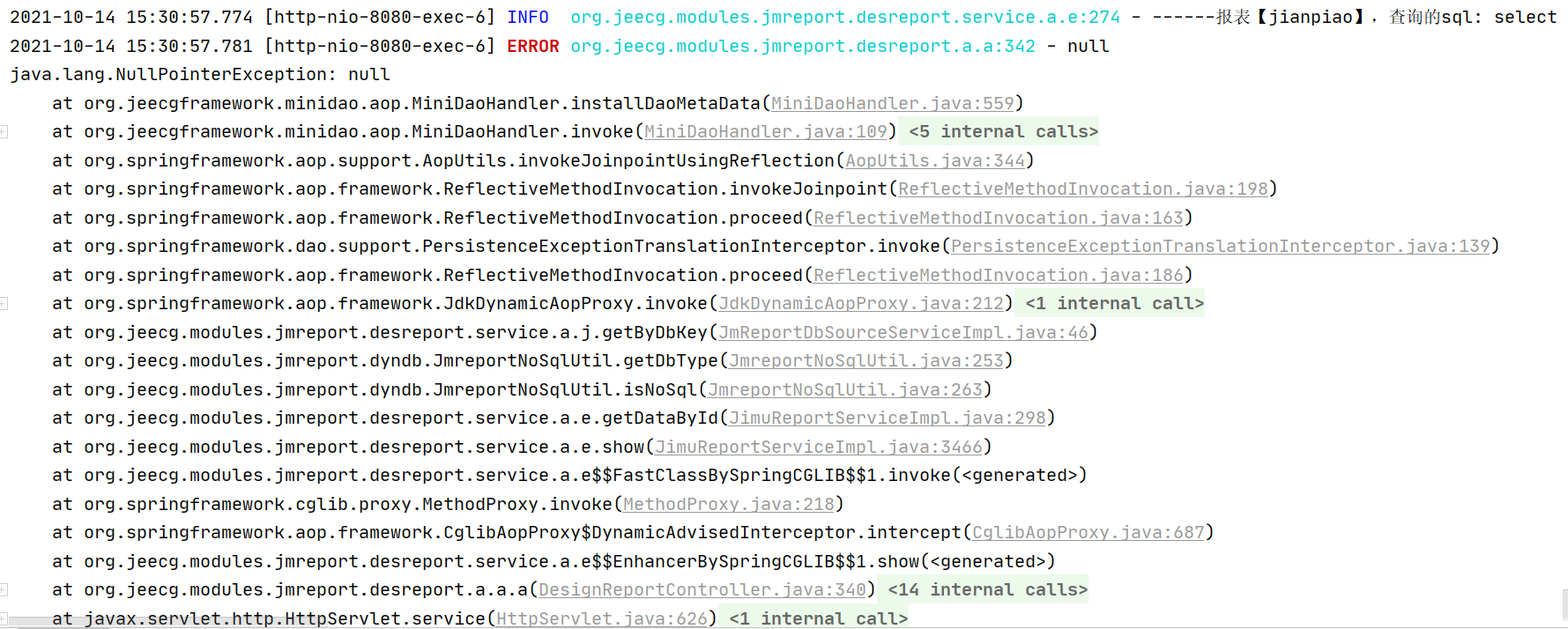Toggle gutter fold on JdkDynamicAopProxy.invoke line
This screenshot has width=1568, height=629.
click(4, 303)
